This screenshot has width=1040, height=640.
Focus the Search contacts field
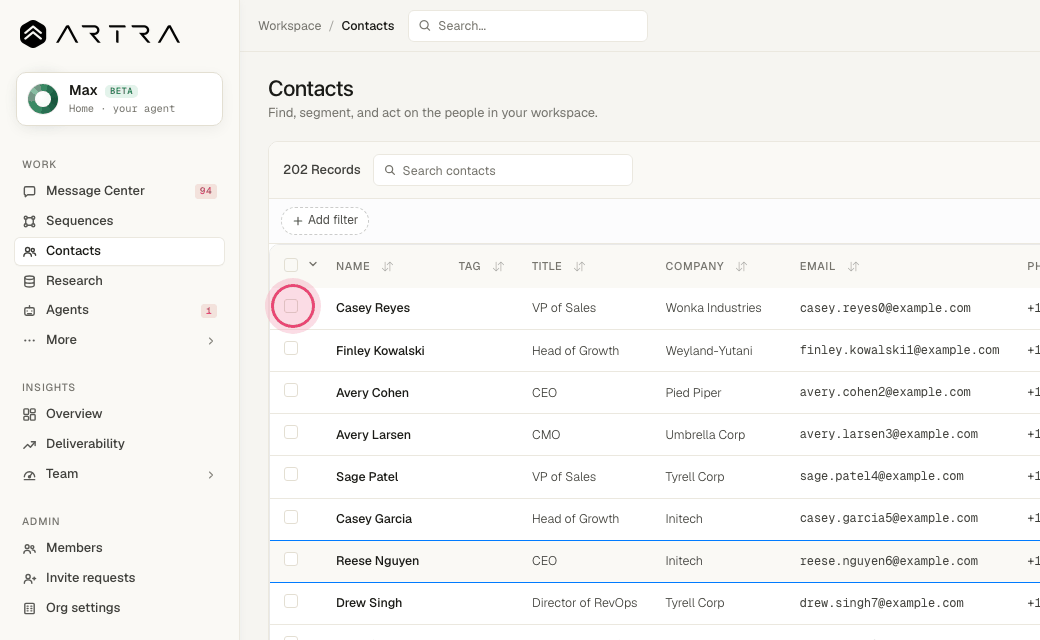[x=503, y=170]
